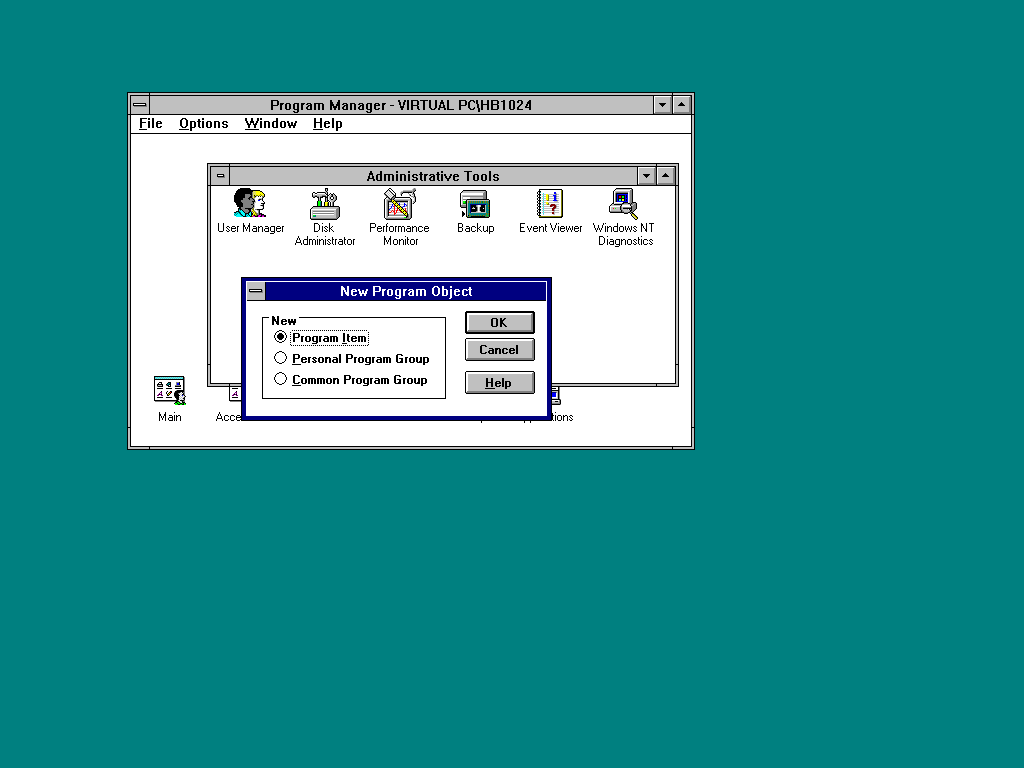Click the Administrative Tools title bar

(x=433, y=176)
